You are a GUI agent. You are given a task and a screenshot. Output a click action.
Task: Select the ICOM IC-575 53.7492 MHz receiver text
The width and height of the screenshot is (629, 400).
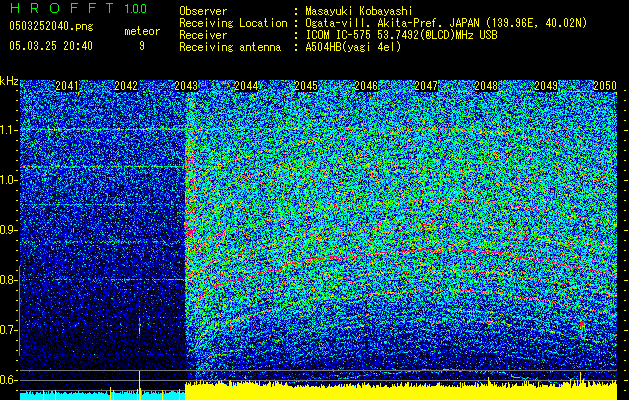(401, 35)
